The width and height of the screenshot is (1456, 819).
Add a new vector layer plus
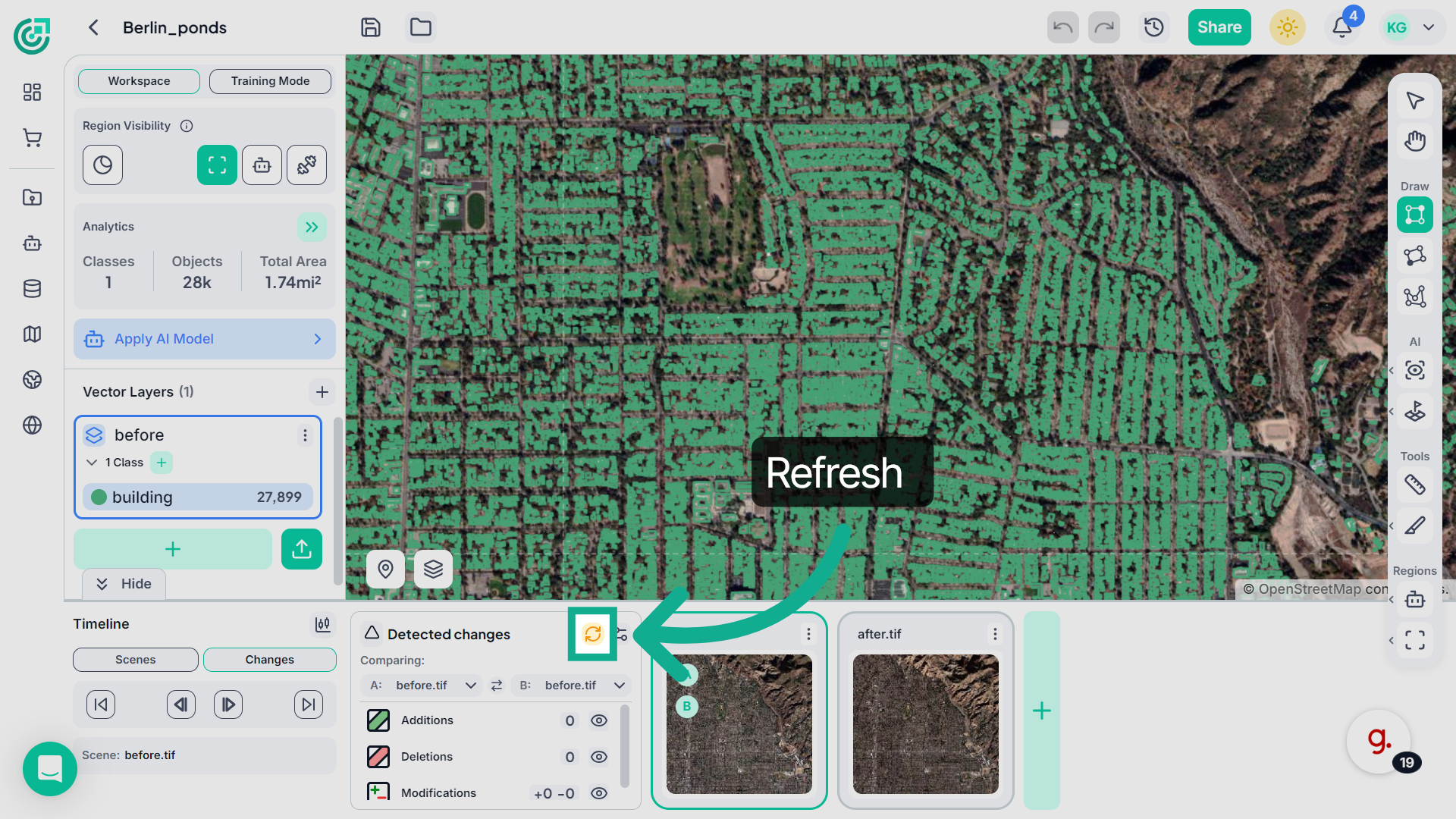click(x=322, y=392)
